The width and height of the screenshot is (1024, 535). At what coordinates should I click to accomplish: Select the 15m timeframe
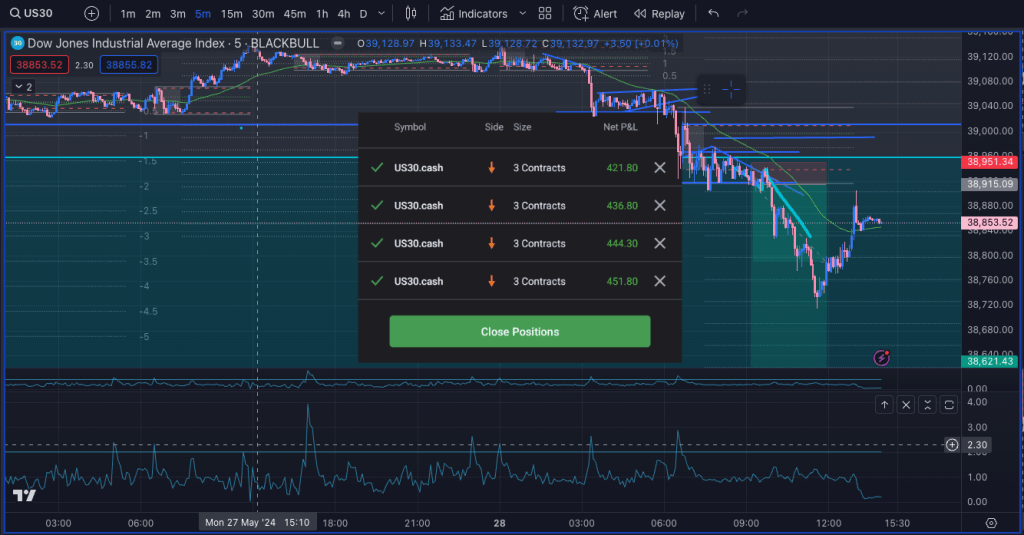click(231, 14)
